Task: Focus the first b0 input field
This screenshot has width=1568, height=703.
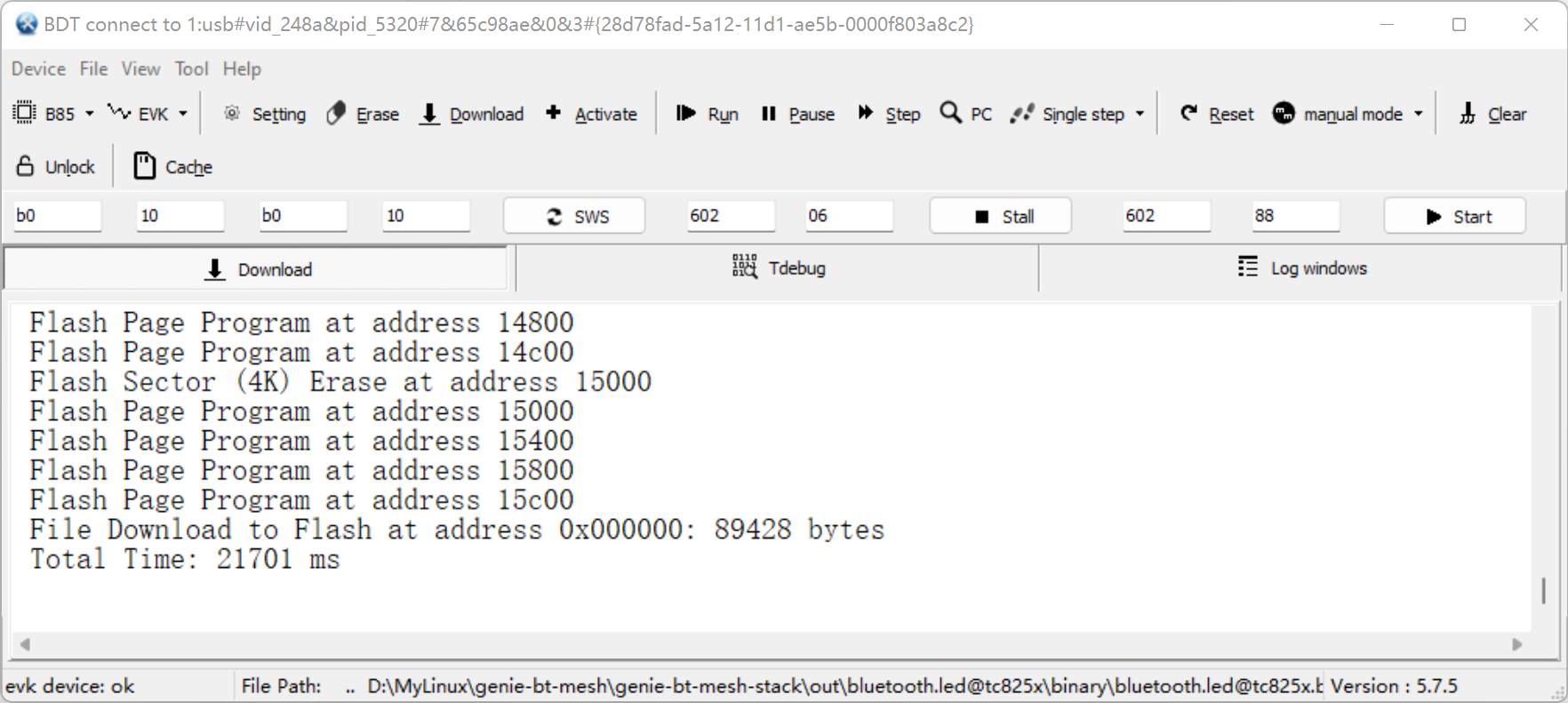Action: pyautogui.click(x=57, y=216)
